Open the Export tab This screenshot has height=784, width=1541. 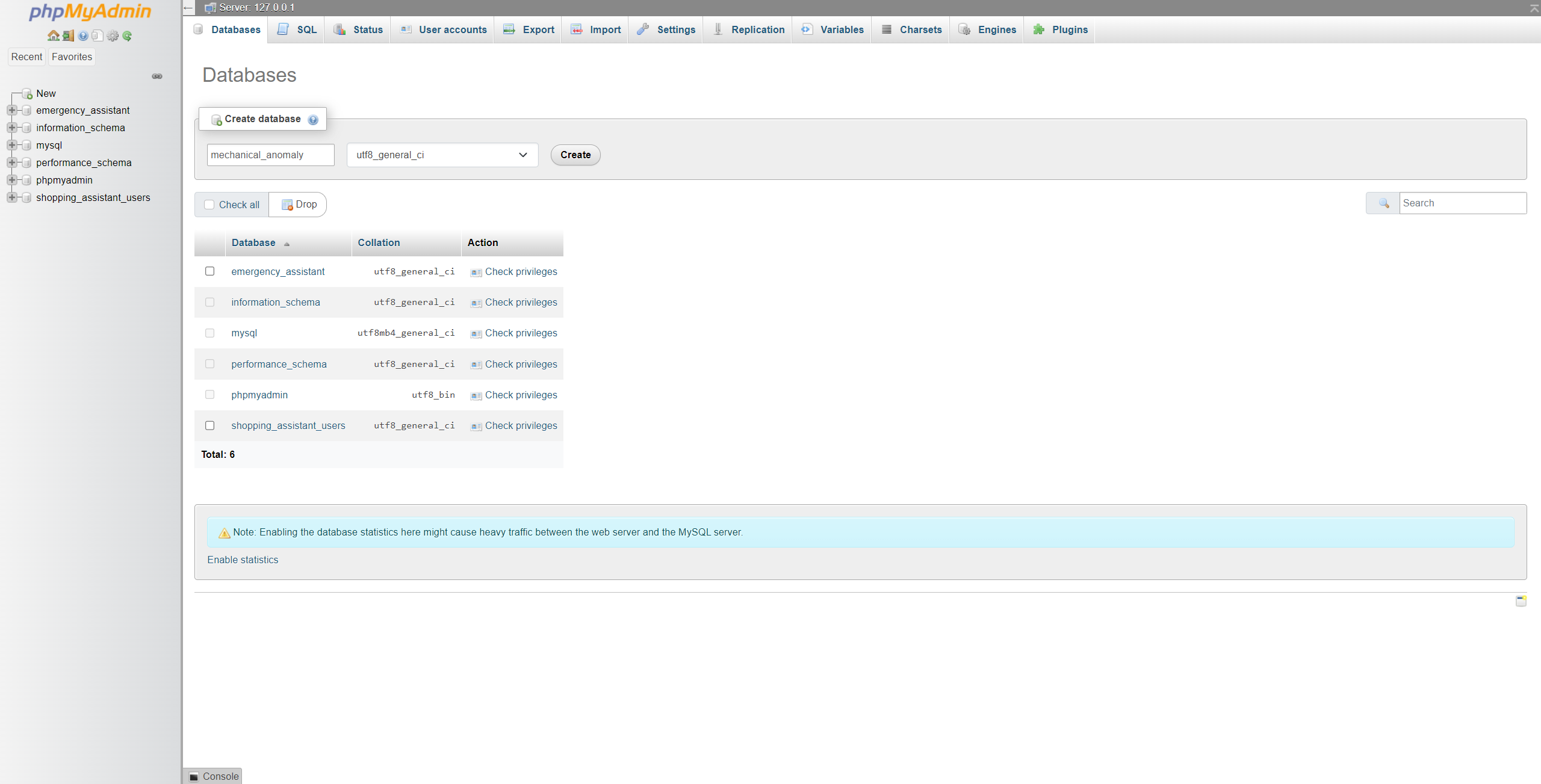pos(529,29)
